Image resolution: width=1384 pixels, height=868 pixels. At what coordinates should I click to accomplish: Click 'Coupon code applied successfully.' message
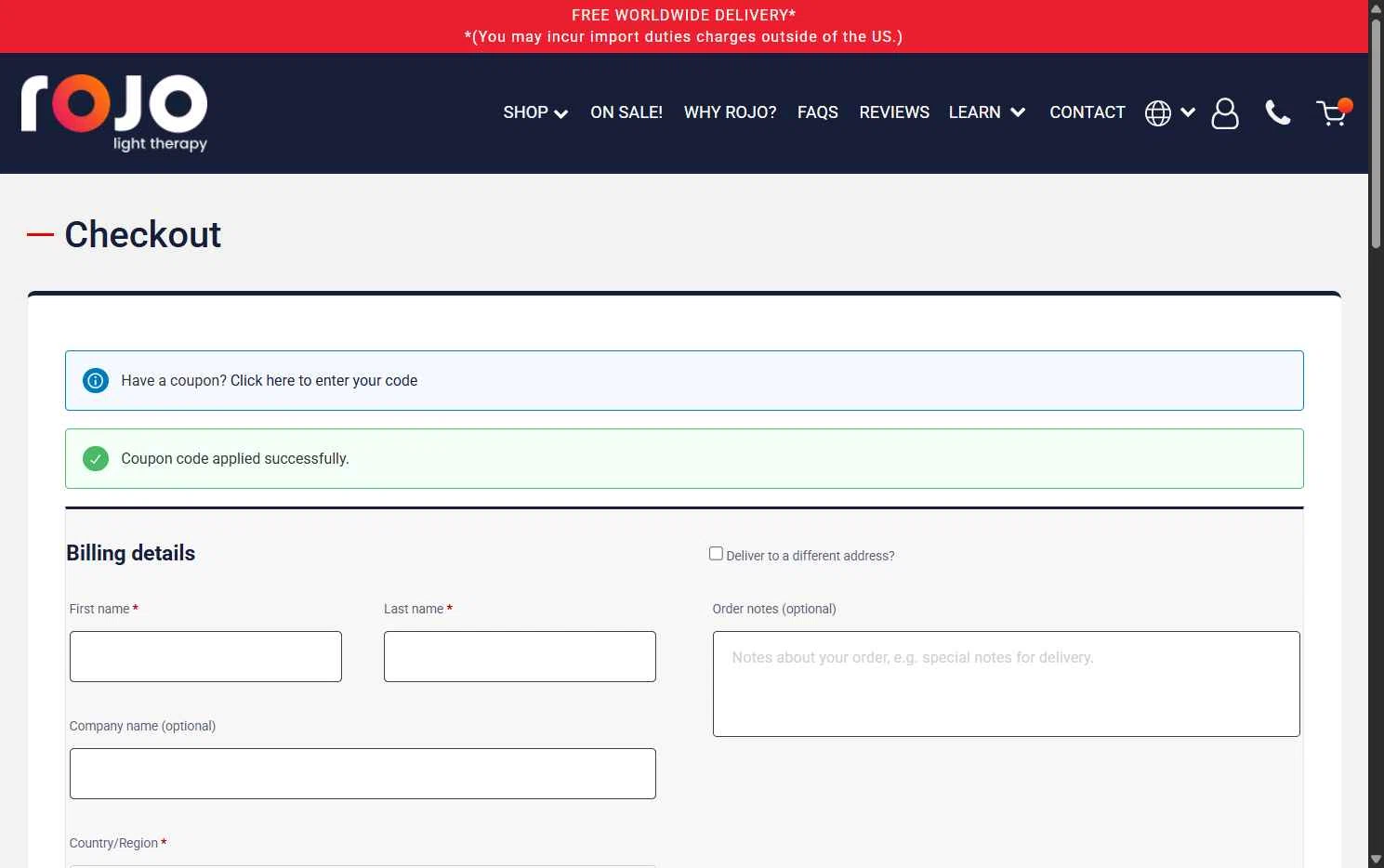(x=235, y=458)
